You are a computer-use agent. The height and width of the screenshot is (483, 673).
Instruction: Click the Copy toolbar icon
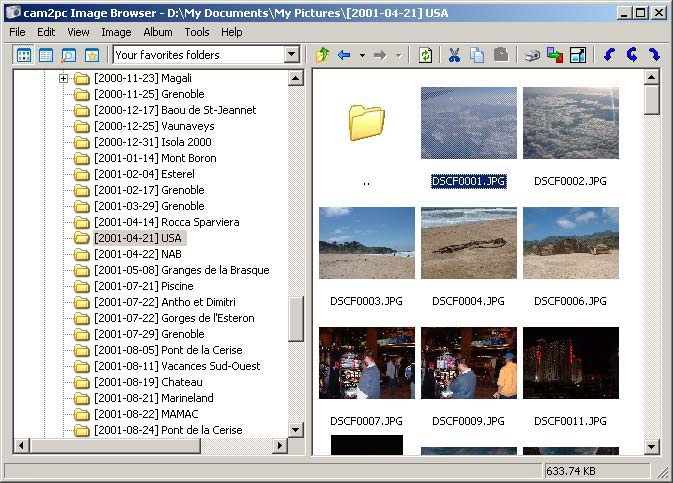tap(477, 55)
